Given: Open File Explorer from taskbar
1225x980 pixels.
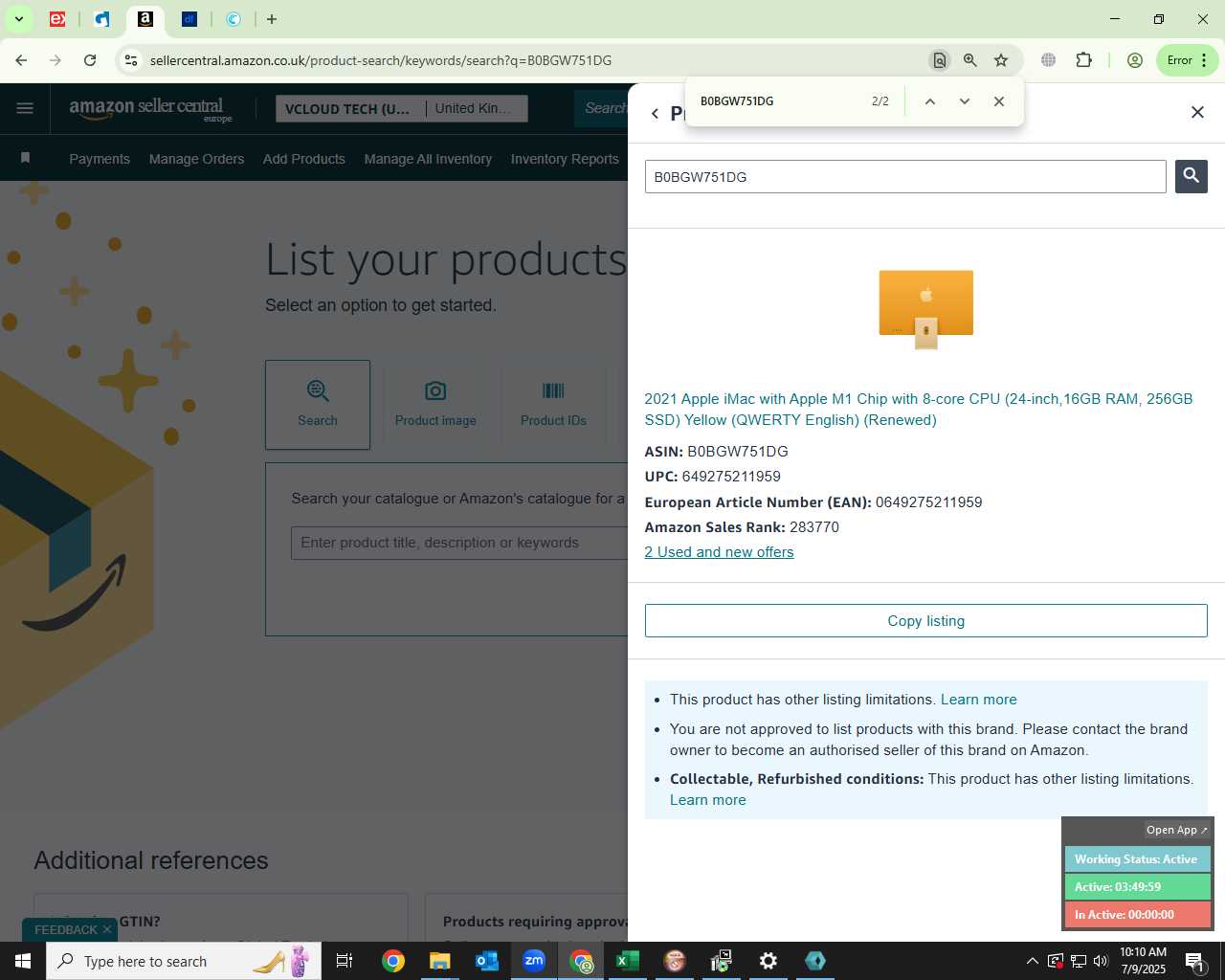Looking at the screenshot, I should (439, 961).
